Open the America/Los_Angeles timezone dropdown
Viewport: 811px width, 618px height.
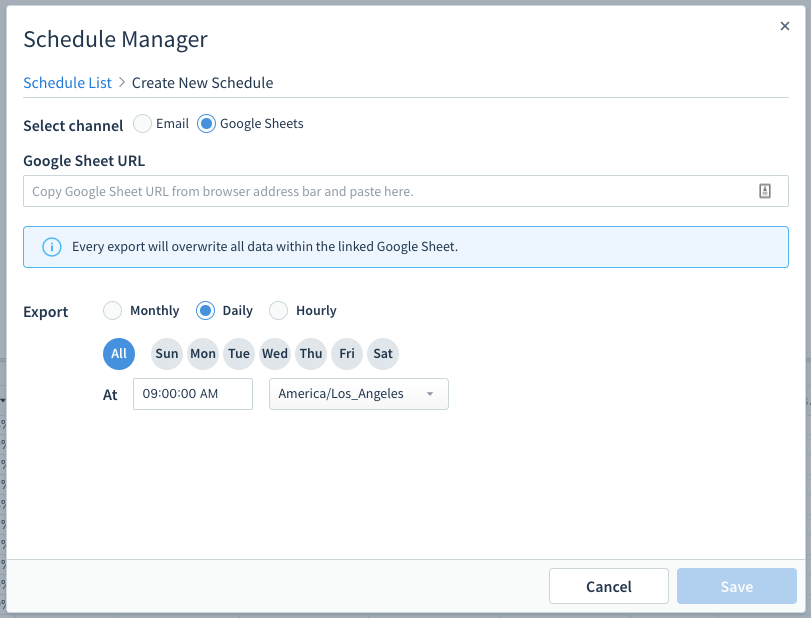(x=358, y=394)
